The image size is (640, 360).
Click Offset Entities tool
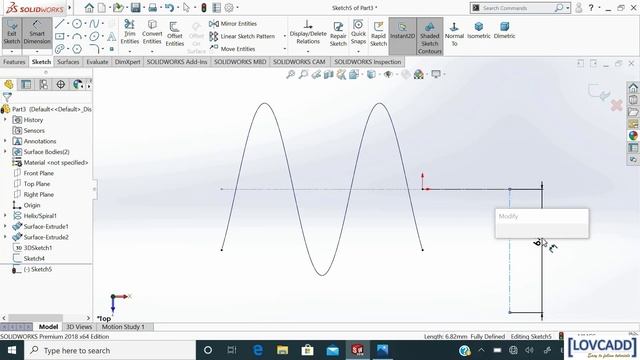tap(174, 33)
